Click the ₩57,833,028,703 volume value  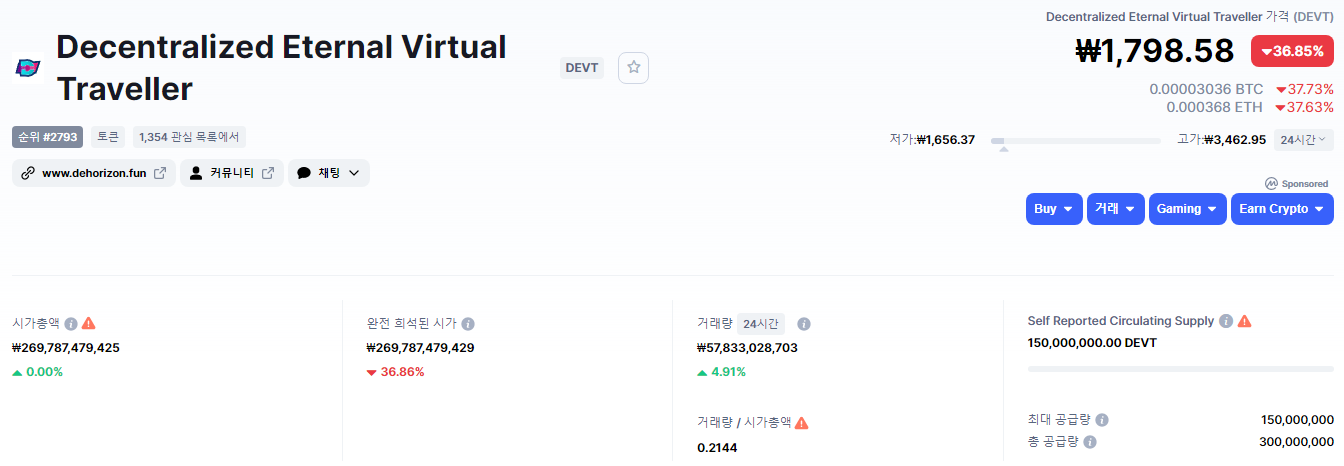pos(747,348)
